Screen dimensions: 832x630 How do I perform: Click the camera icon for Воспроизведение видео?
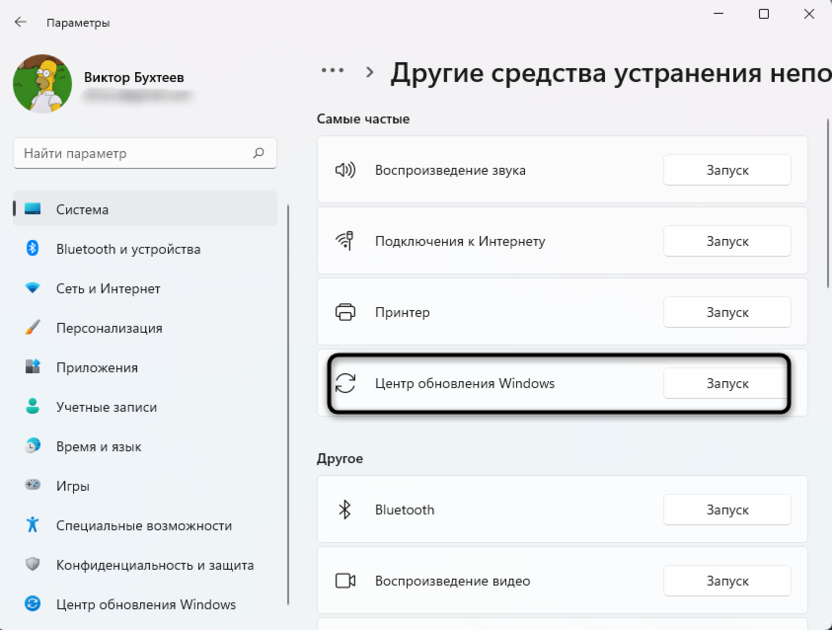(x=344, y=580)
